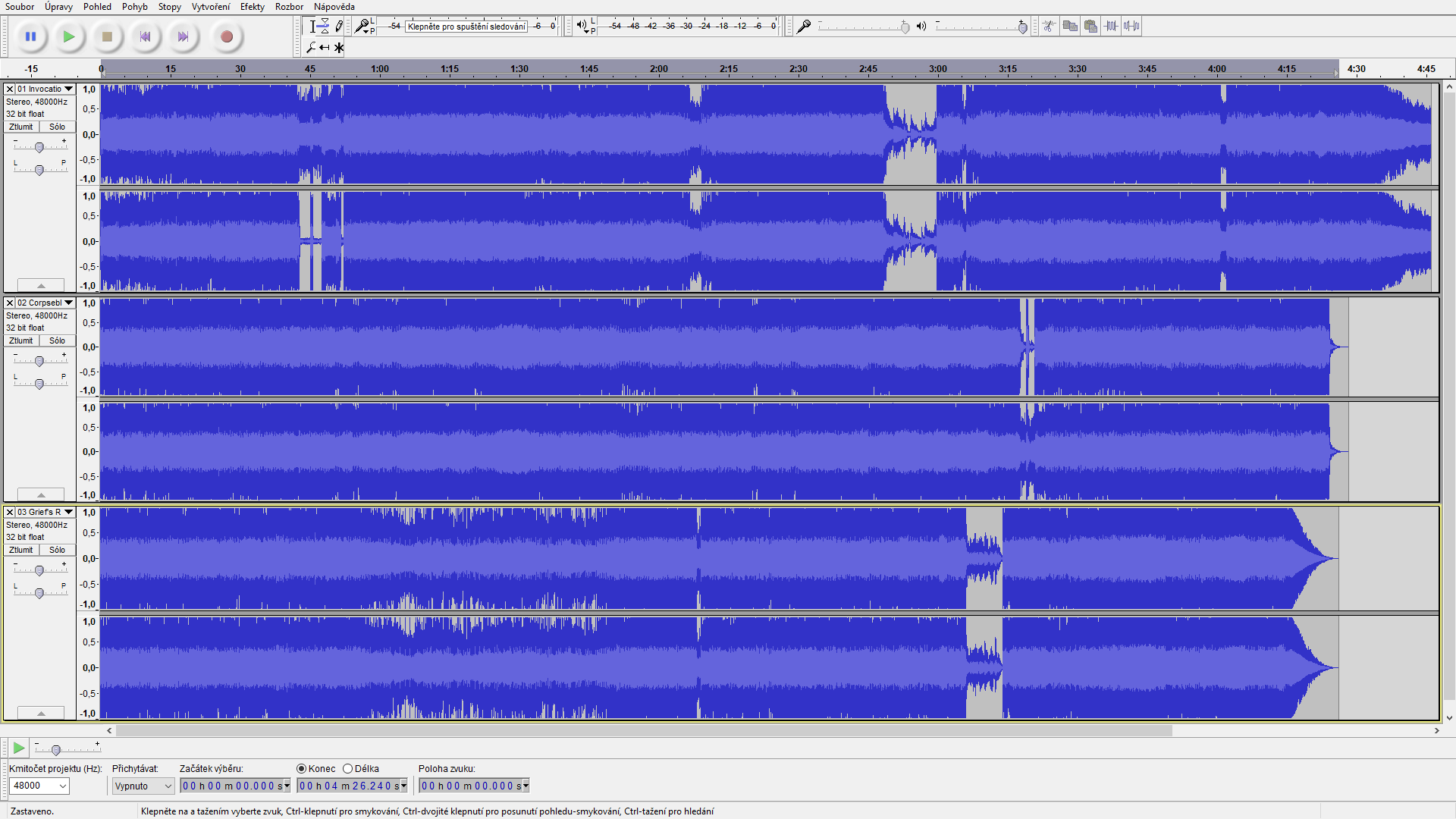Select the Envelope tool
The width and height of the screenshot is (1456, 819).
(x=325, y=27)
